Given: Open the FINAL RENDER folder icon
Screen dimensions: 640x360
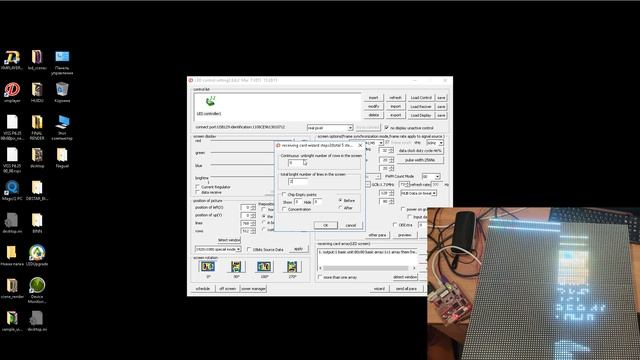Looking at the screenshot, I should [x=37, y=122].
